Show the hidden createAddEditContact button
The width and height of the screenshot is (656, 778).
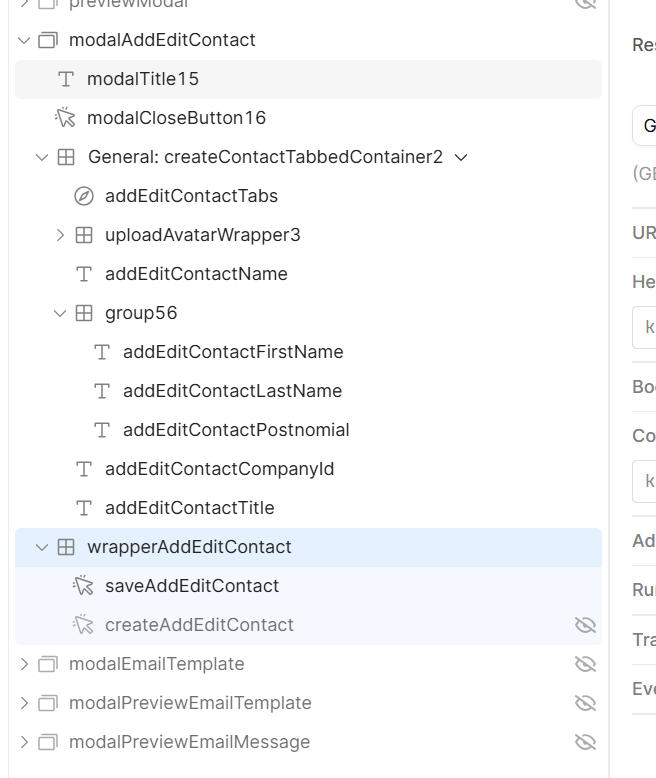click(x=585, y=625)
